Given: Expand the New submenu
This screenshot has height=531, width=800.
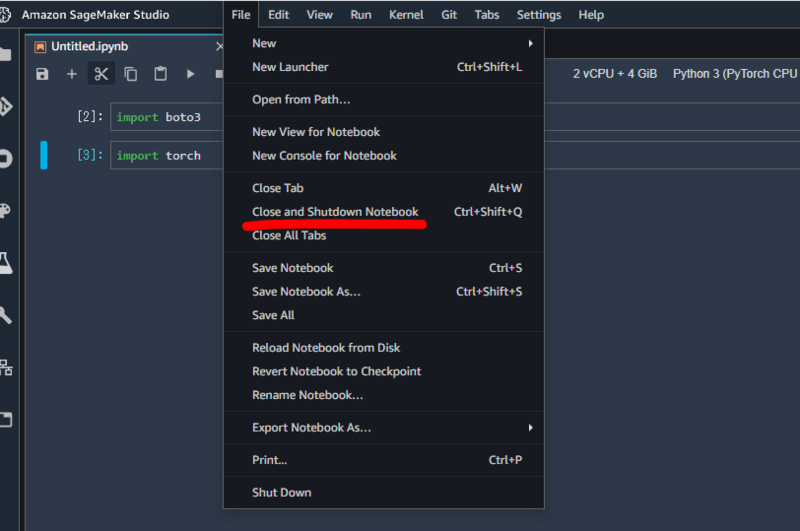Looking at the screenshot, I should [x=384, y=43].
